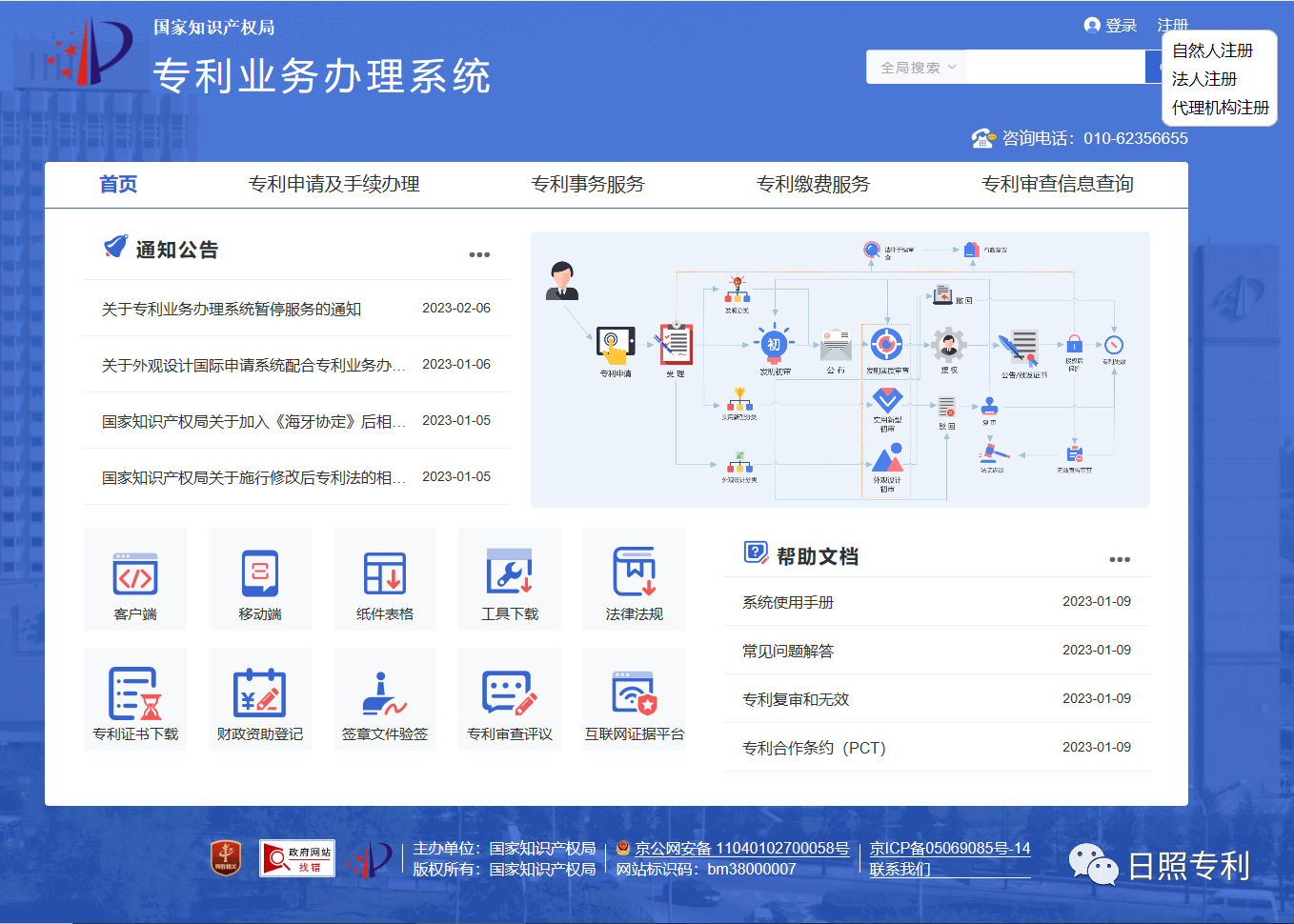Click the 登录 login link
Screen dimensions: 1294x924
(1121, 26)
